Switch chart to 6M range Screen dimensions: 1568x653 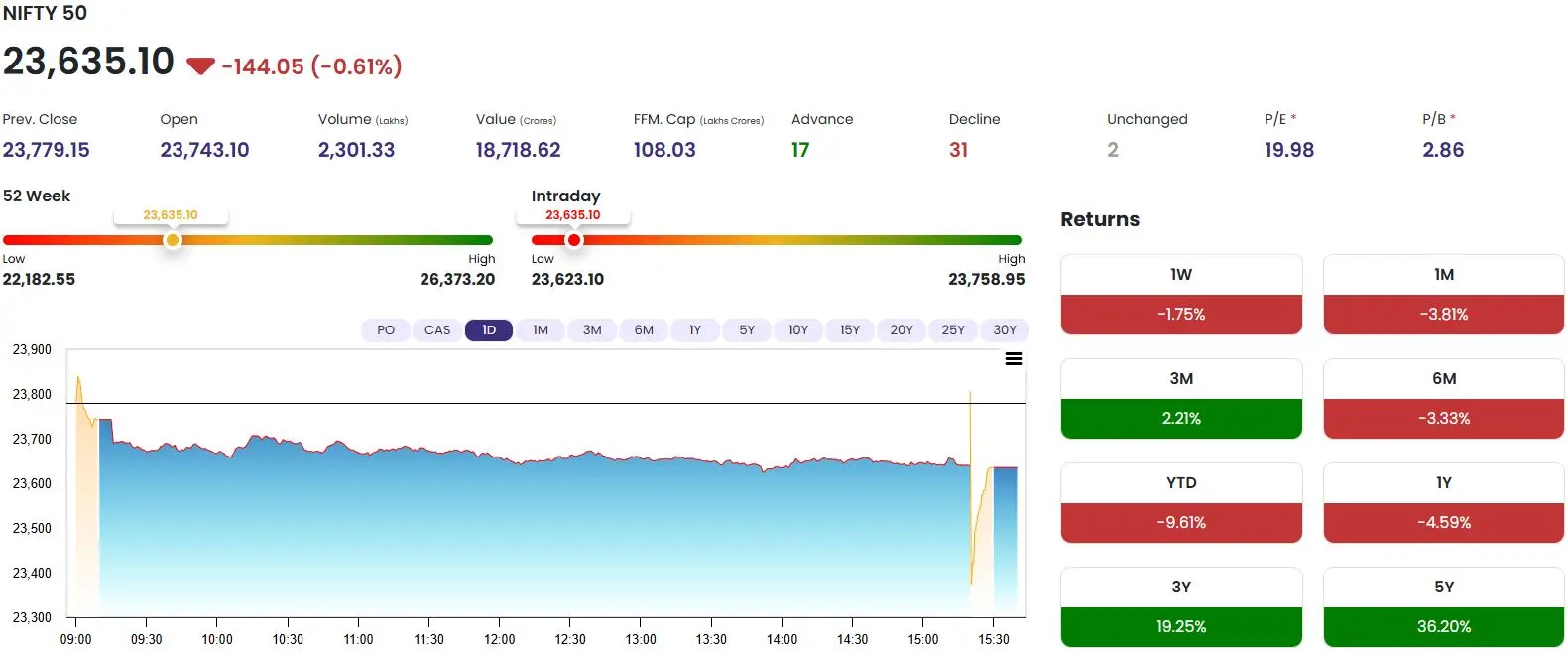644,330
